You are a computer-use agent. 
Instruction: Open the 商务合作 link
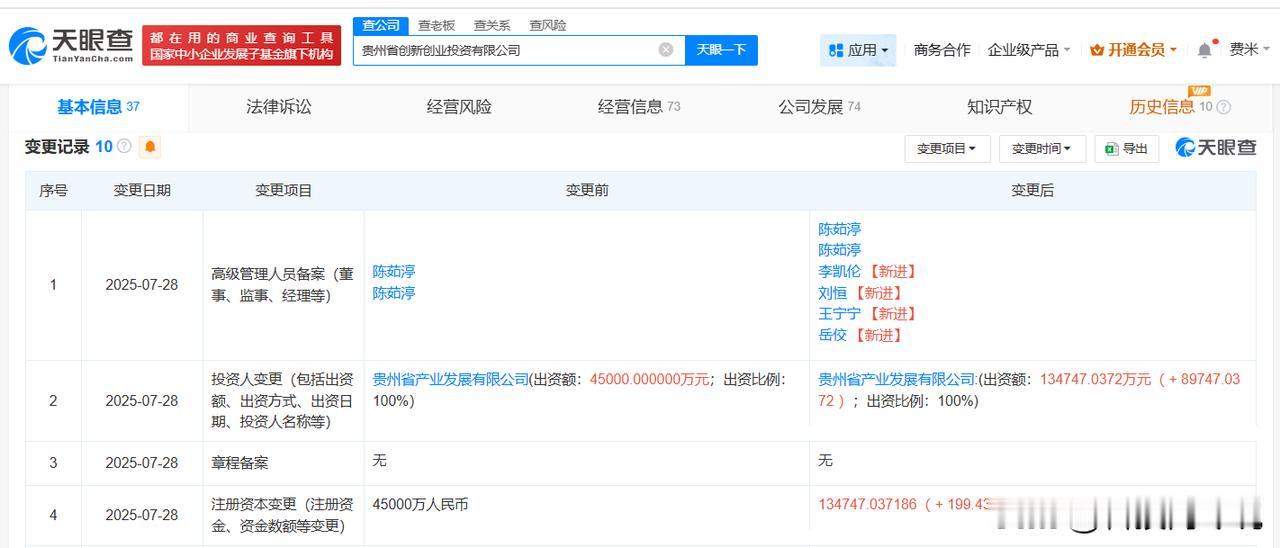point(942,50)
